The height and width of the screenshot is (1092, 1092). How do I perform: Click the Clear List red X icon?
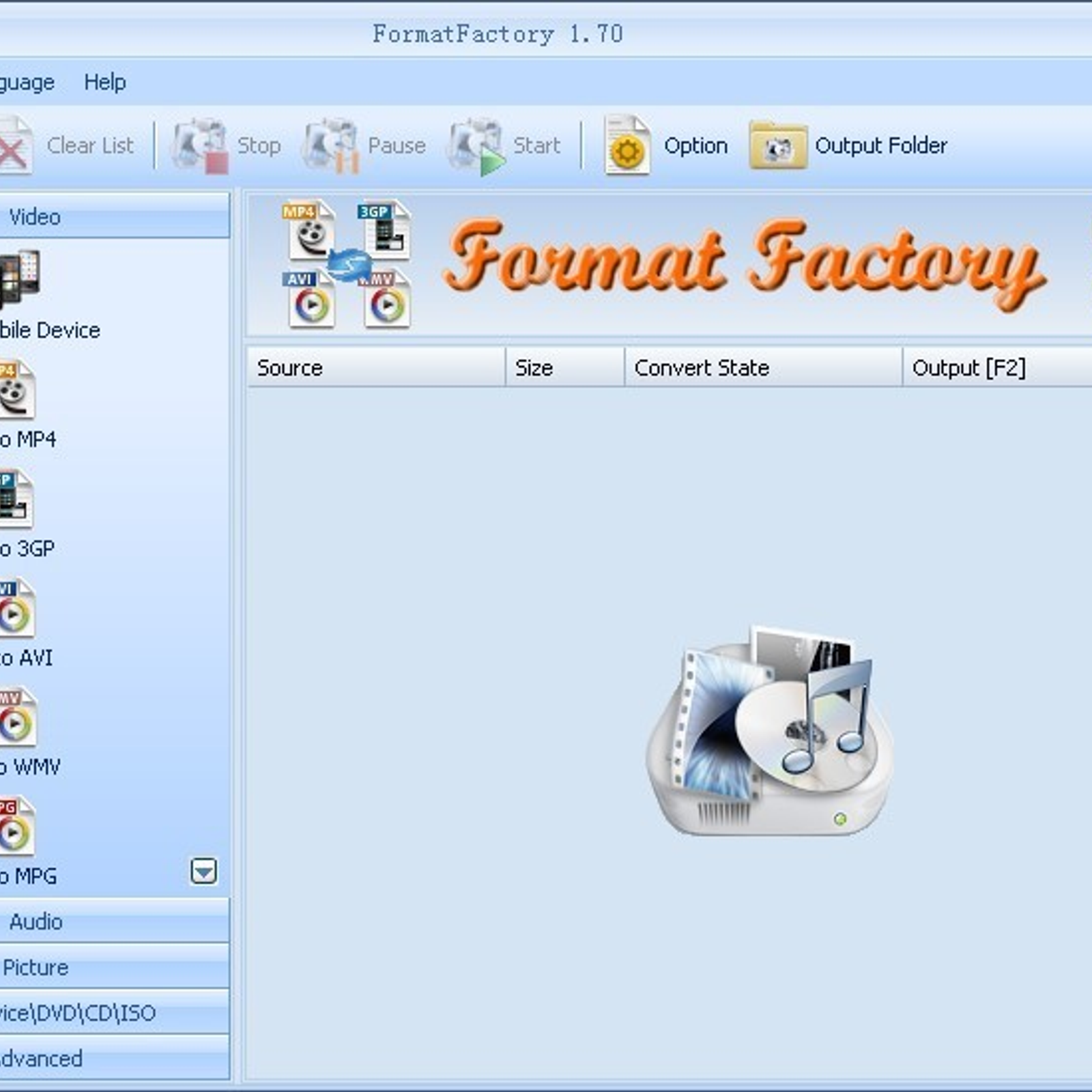[15, 145]
